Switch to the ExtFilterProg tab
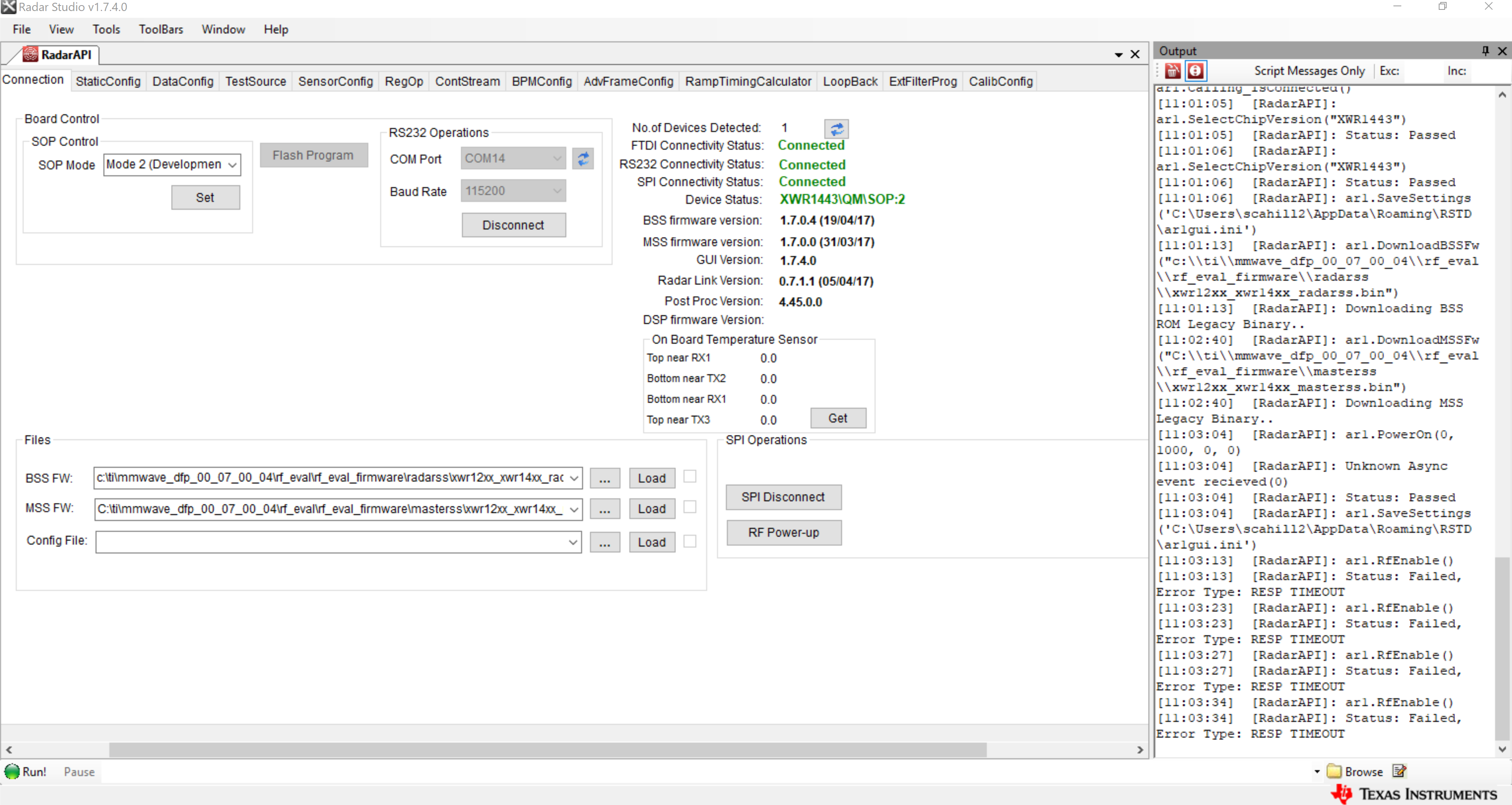 pyautogui.click(x=923, y=82)
